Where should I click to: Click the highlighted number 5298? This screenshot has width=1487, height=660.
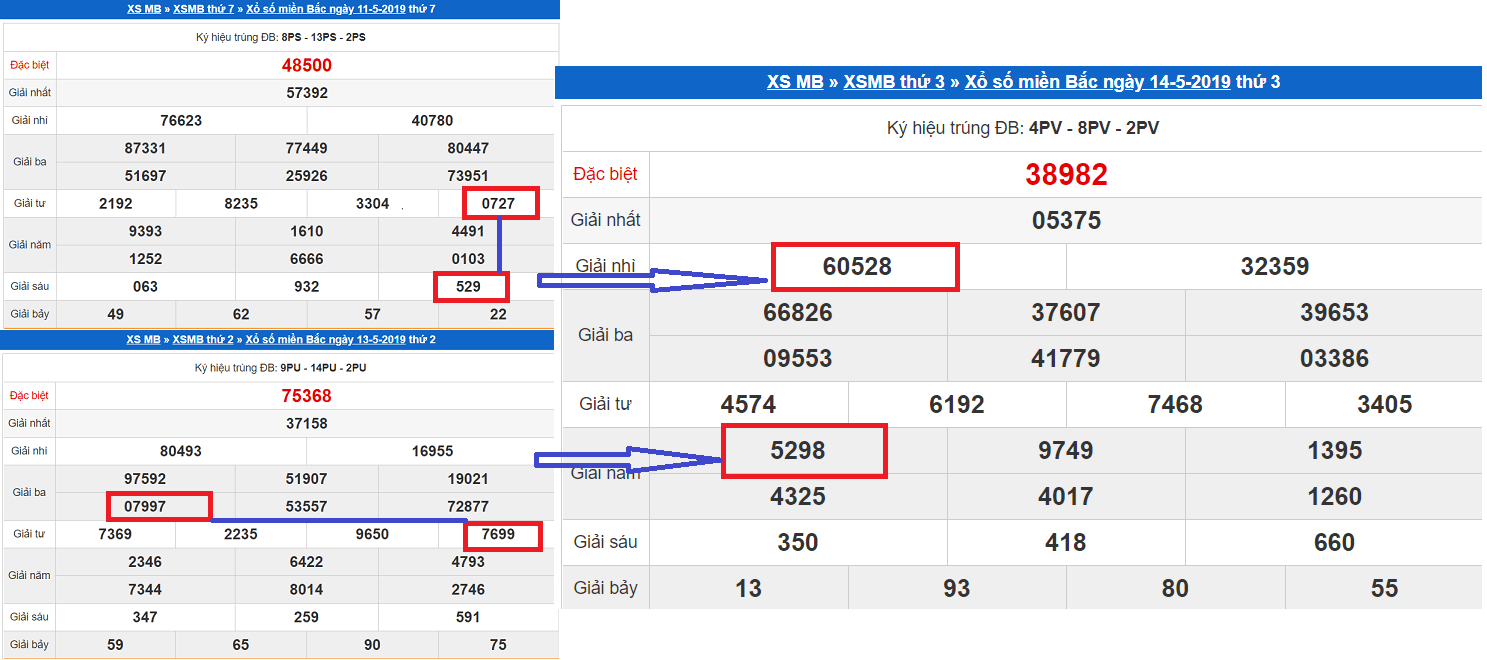797,451
